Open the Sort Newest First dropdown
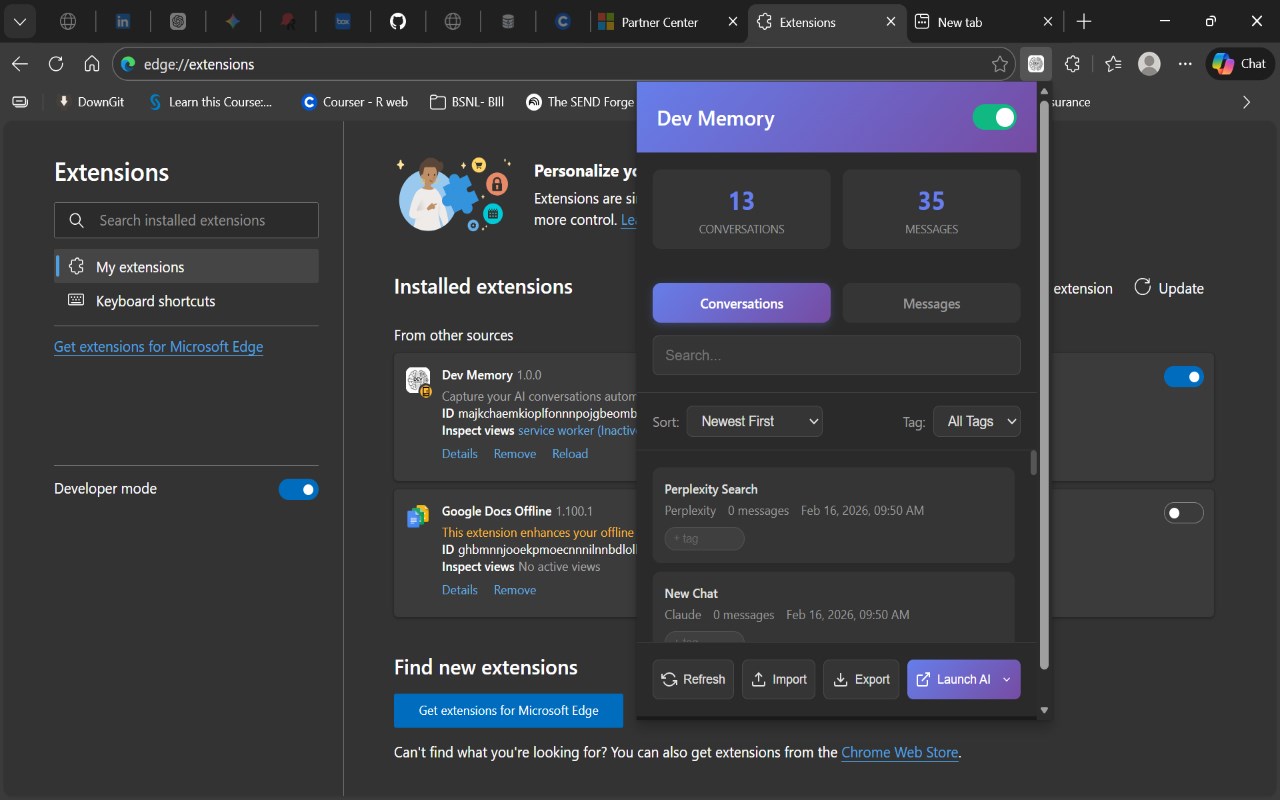The image size is (1280, 800). click(x=755, y=421)
